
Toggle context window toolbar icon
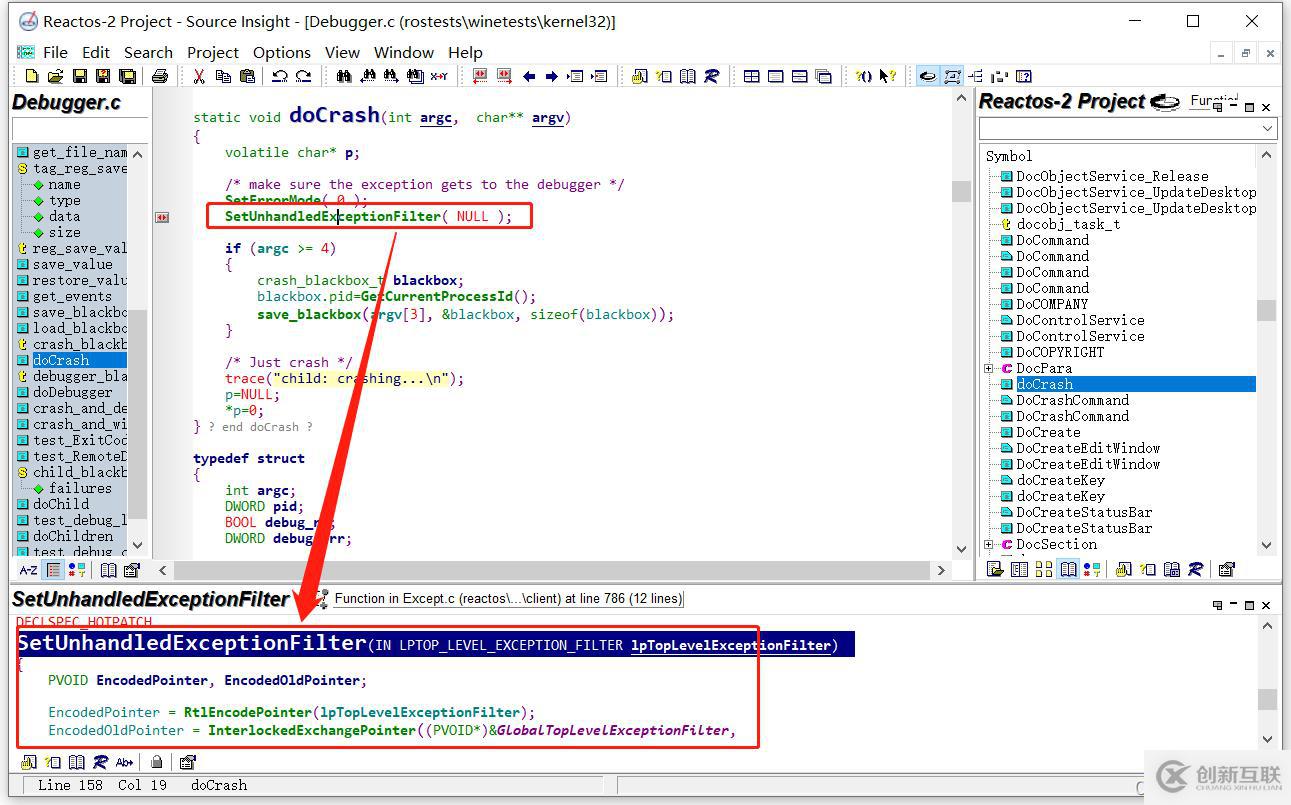pos(952,76)
